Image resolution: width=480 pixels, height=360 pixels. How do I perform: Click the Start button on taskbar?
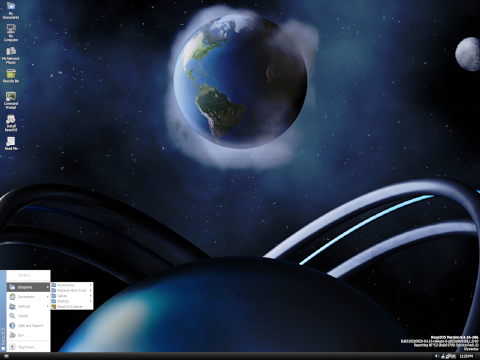(x=6, y=356)
